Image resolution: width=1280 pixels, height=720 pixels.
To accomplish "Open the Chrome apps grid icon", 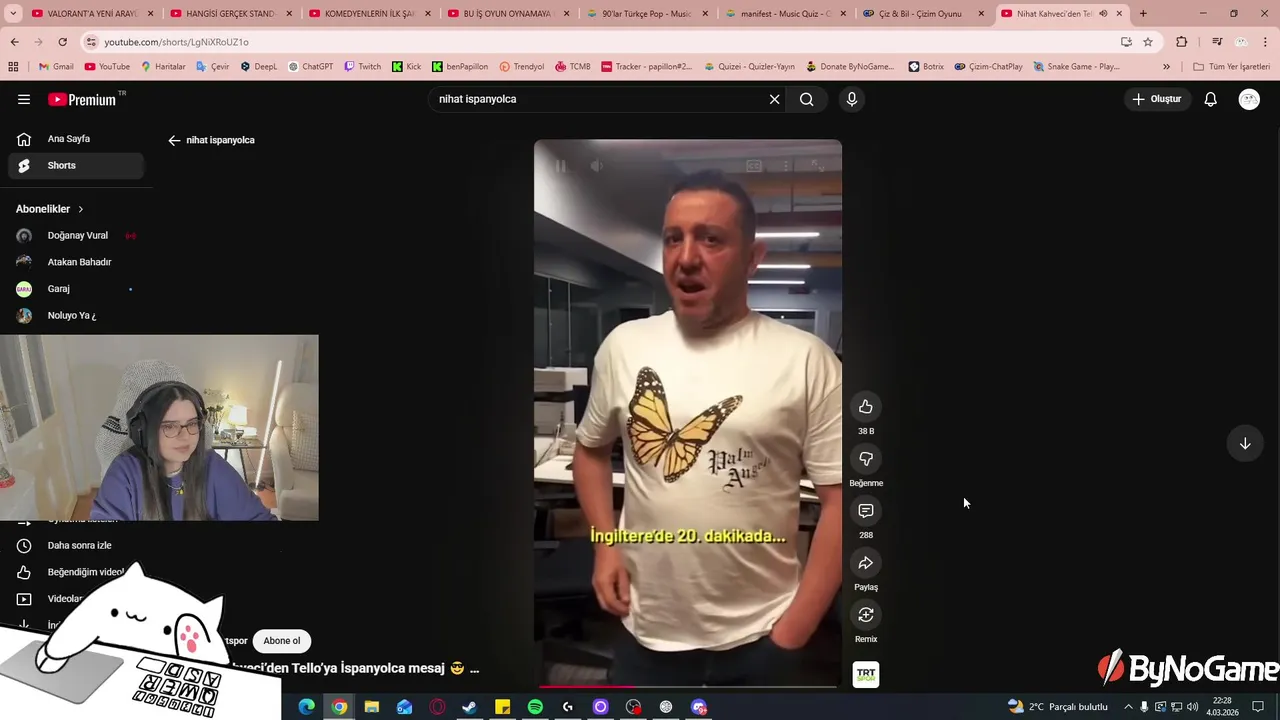I will (13, 67).
